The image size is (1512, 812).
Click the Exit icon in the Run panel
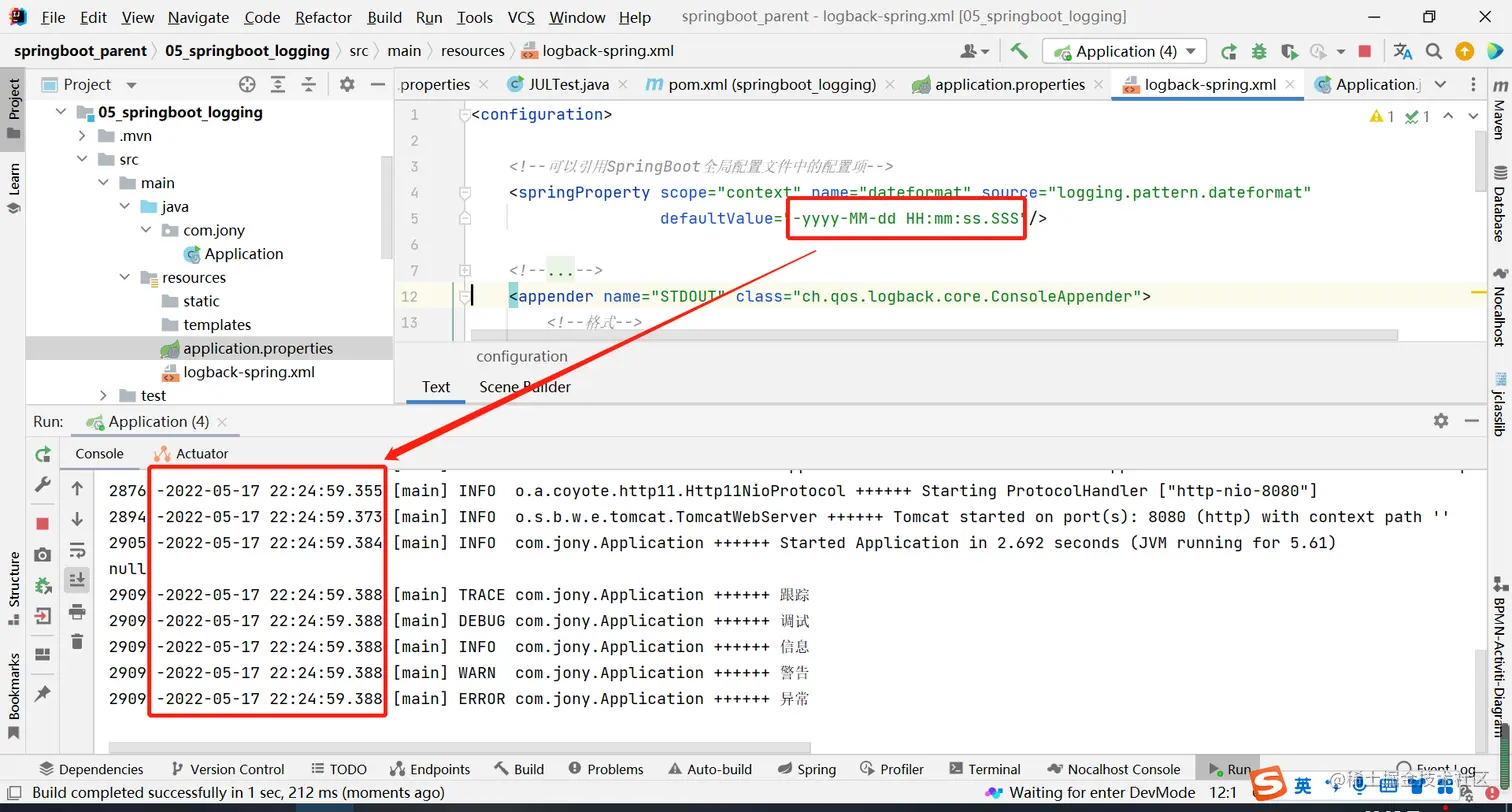click(43, 616)
